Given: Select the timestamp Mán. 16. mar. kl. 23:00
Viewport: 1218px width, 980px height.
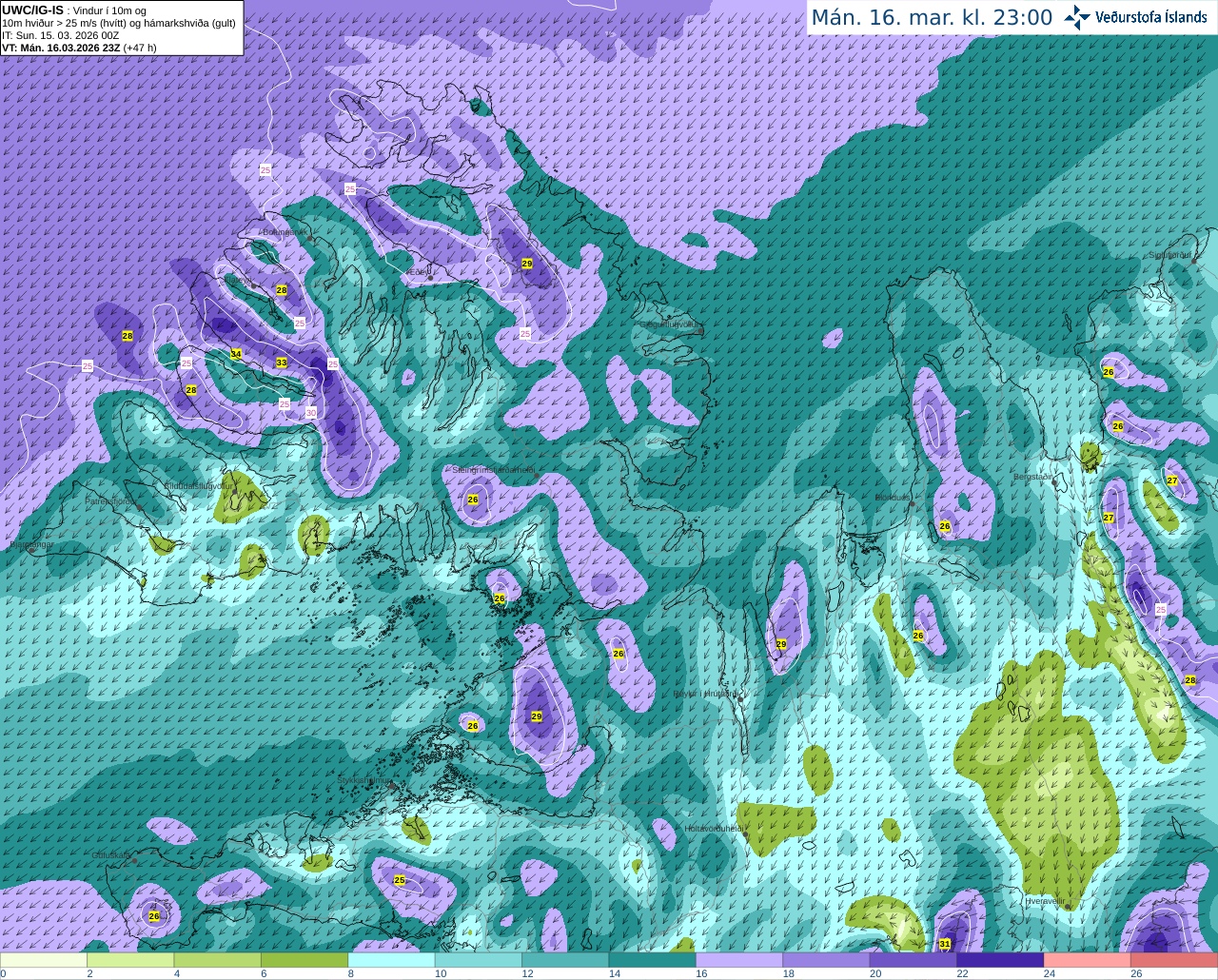Looking at the screenshot, I should pyautogui.click(x=932, y=17).
